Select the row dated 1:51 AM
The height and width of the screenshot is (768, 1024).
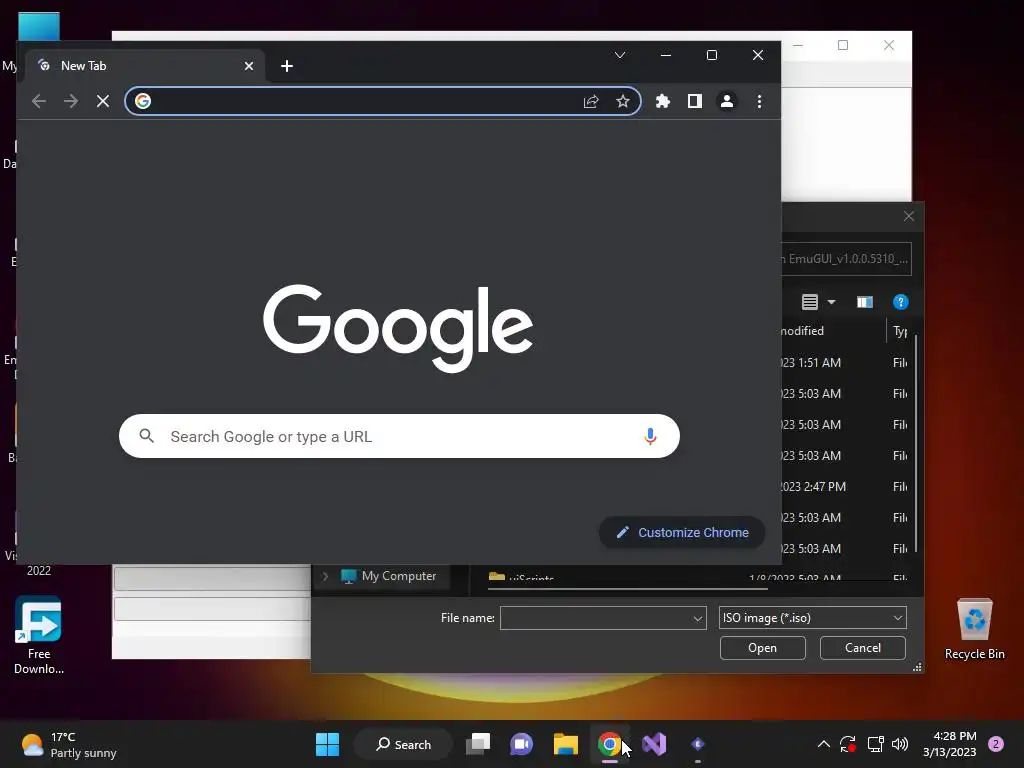(844, 362)
